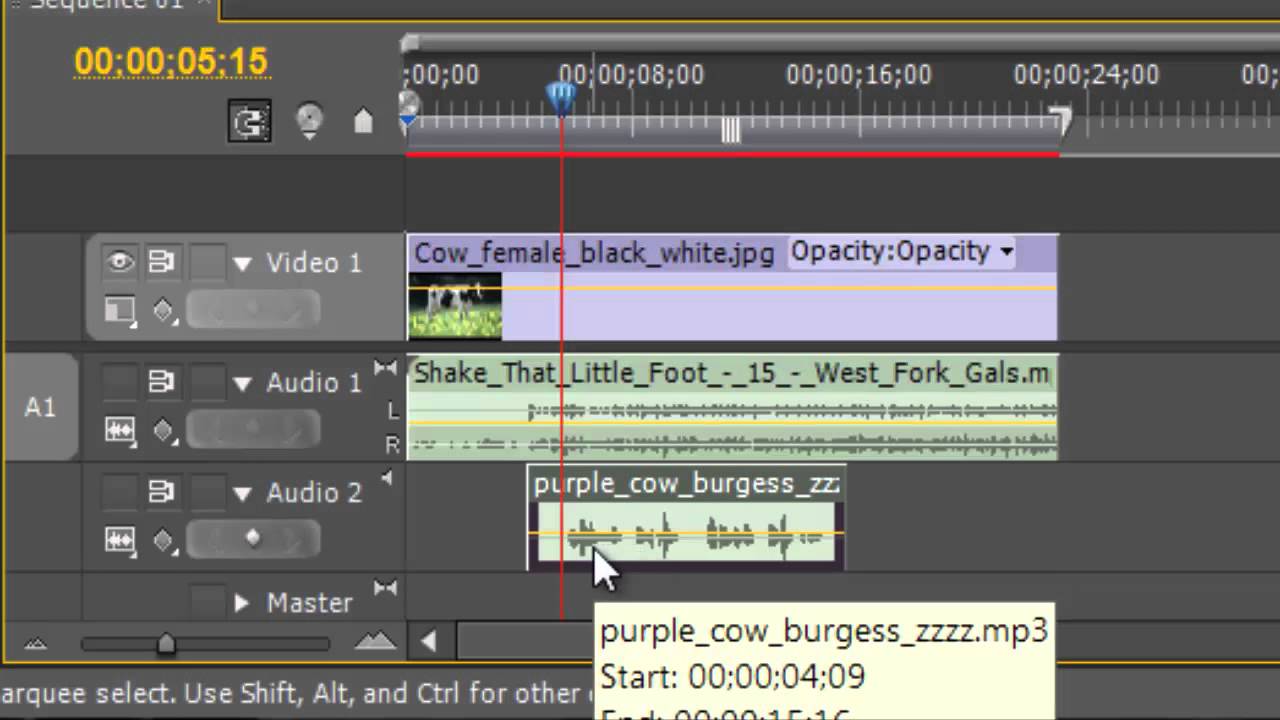Toggle Sync Lock on Audio 1
Screen dimensions: 1280x720
pyautogui.click(x=162, y=382)
